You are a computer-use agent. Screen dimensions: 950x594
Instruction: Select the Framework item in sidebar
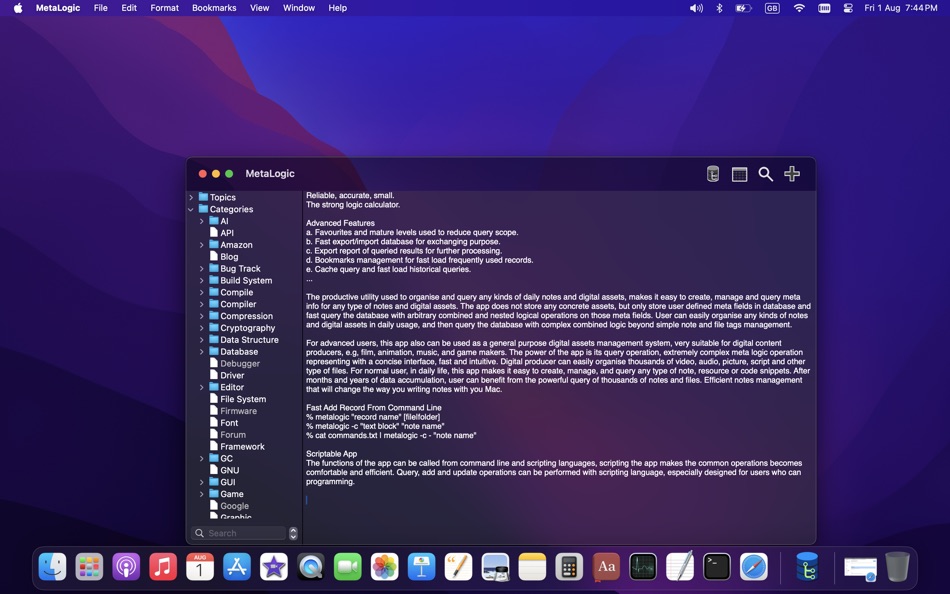click(x=237, y=447)
